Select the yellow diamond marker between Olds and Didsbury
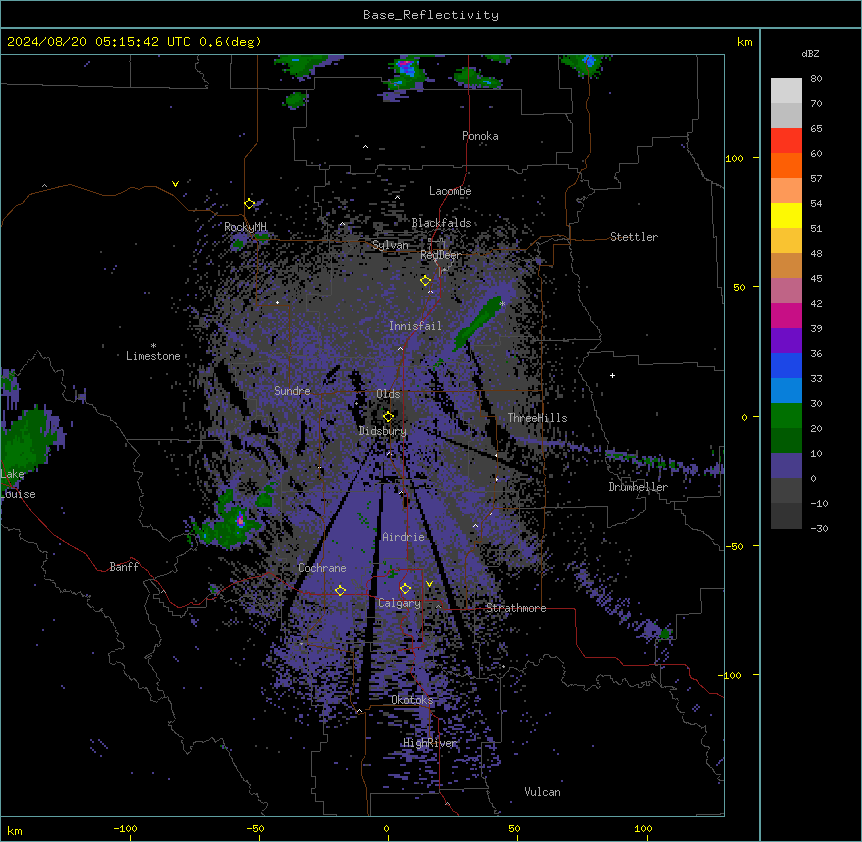 [x=389, y=417]
